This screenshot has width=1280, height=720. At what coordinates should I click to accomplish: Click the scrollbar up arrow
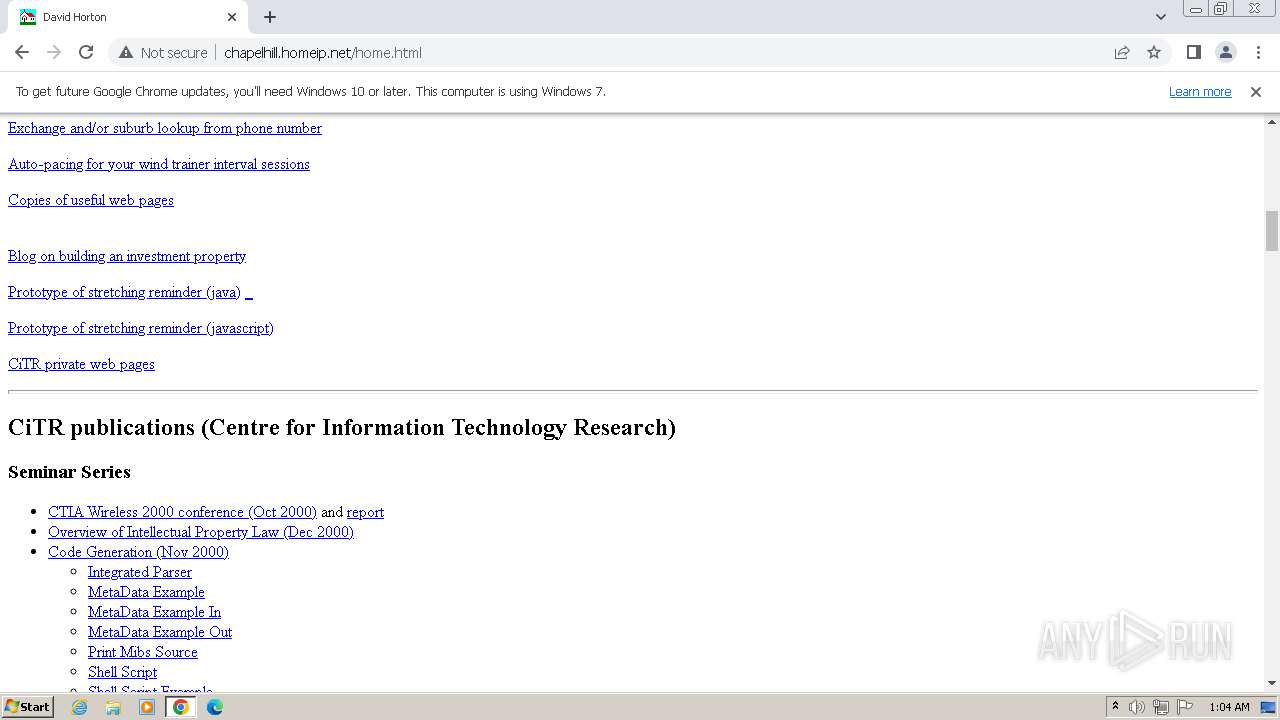tap(1271, 121)
